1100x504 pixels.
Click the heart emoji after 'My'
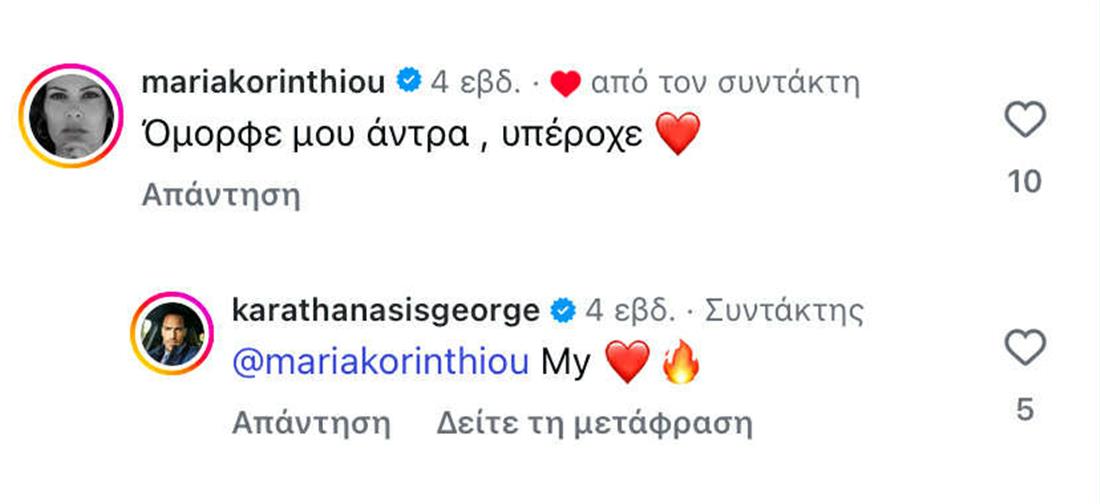point(628,364)
